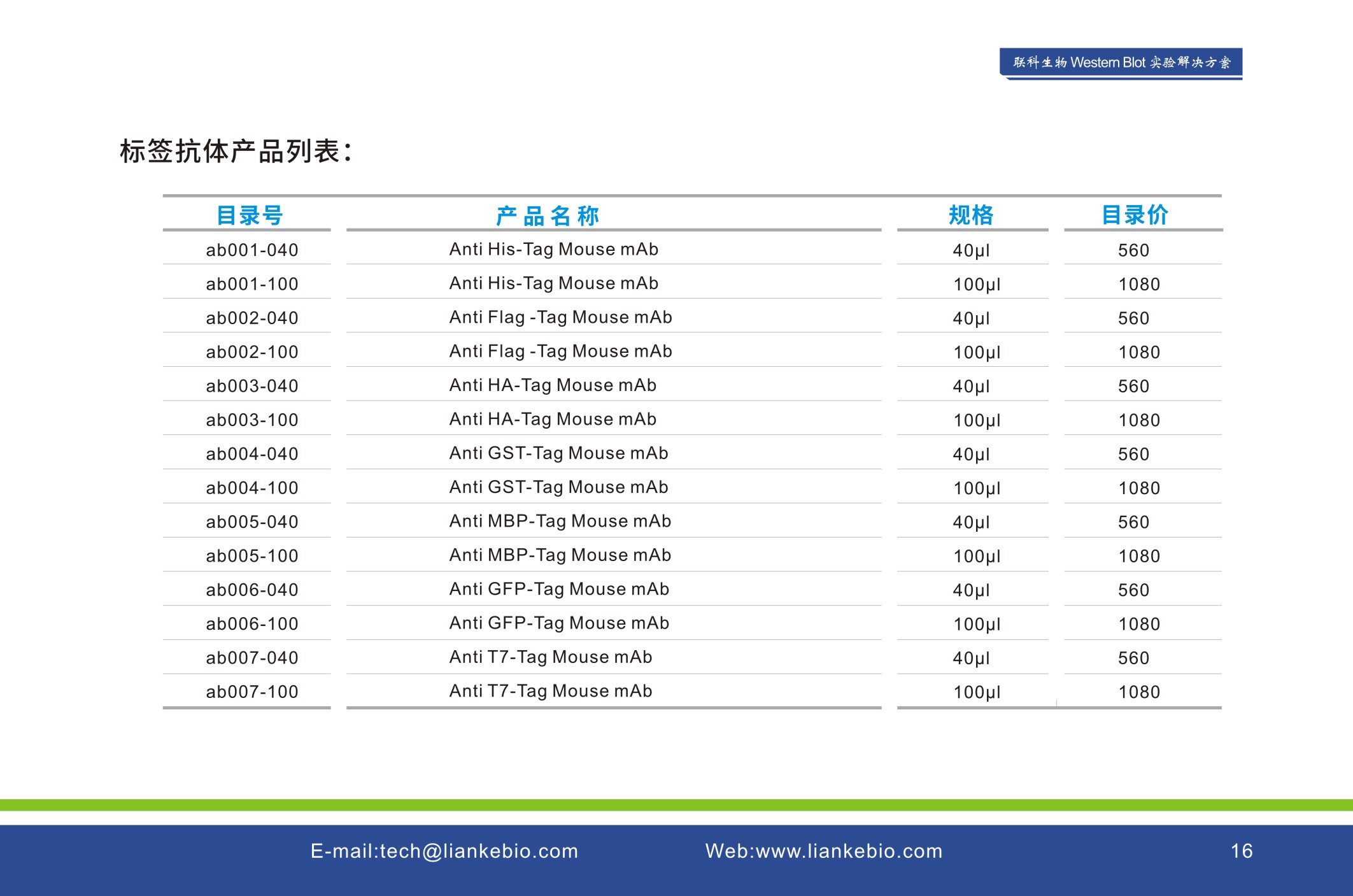Select Anti HA-Tag Mouse mAb in ab003-040 row
Viewport: 1353px width, 896px height.
point(553,385)
